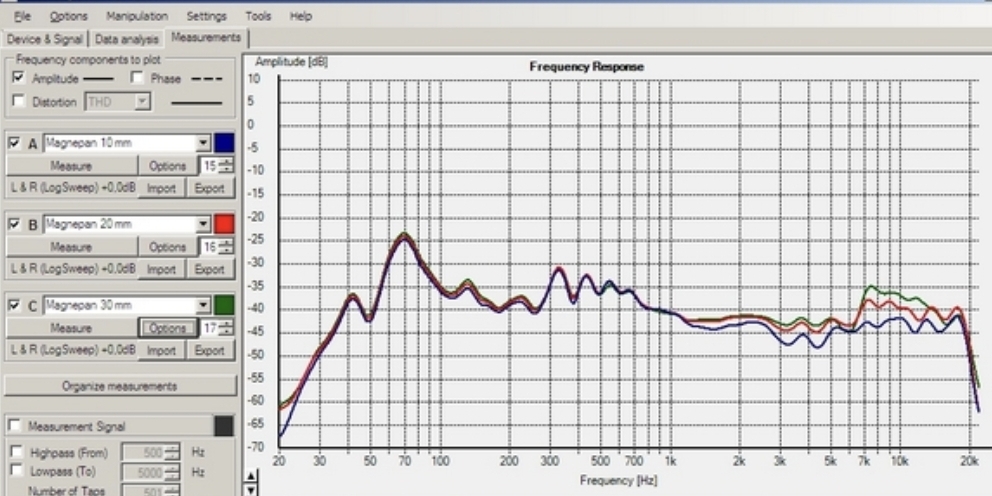Click the up arrow below the plot

[x=251, y=476]
